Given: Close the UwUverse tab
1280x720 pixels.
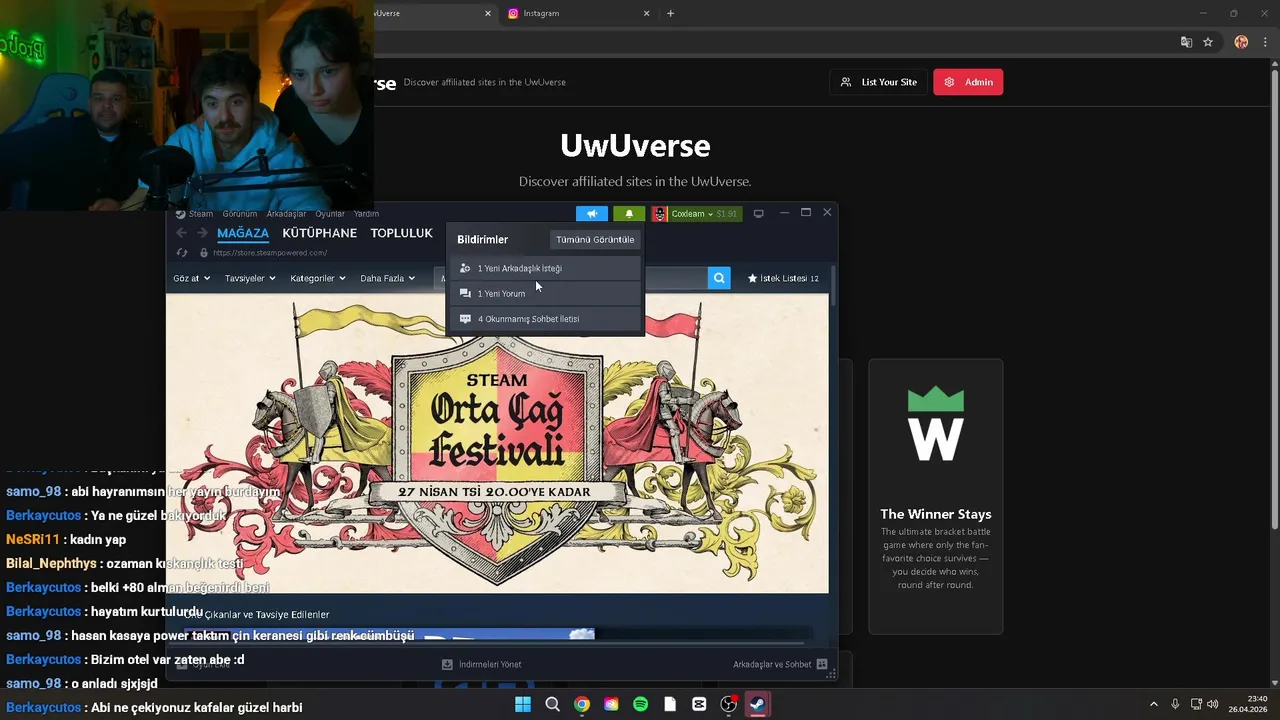Looking at the screenshot, I should point(488,13).
